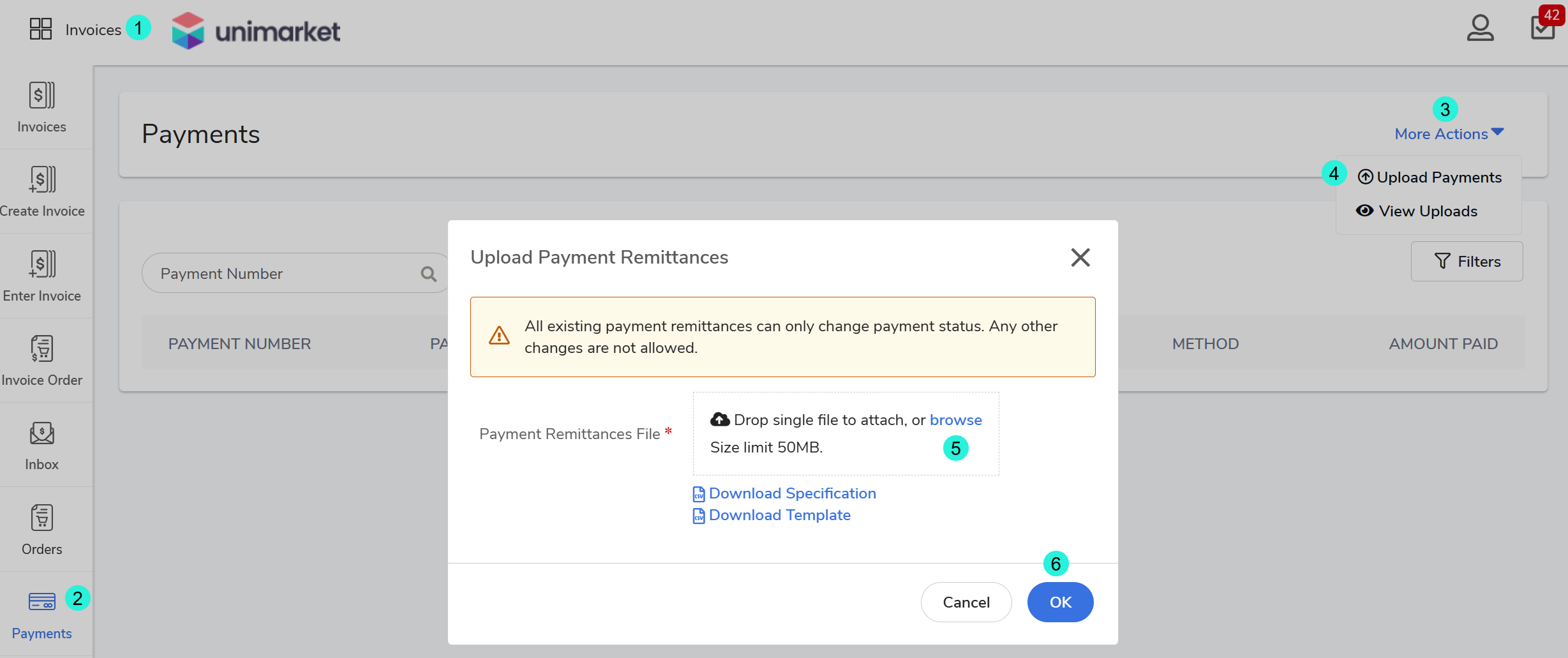The width and height of the screenshot is (1568, 658).
Task: Open the Inbox sidebar item
Action: 42,445
